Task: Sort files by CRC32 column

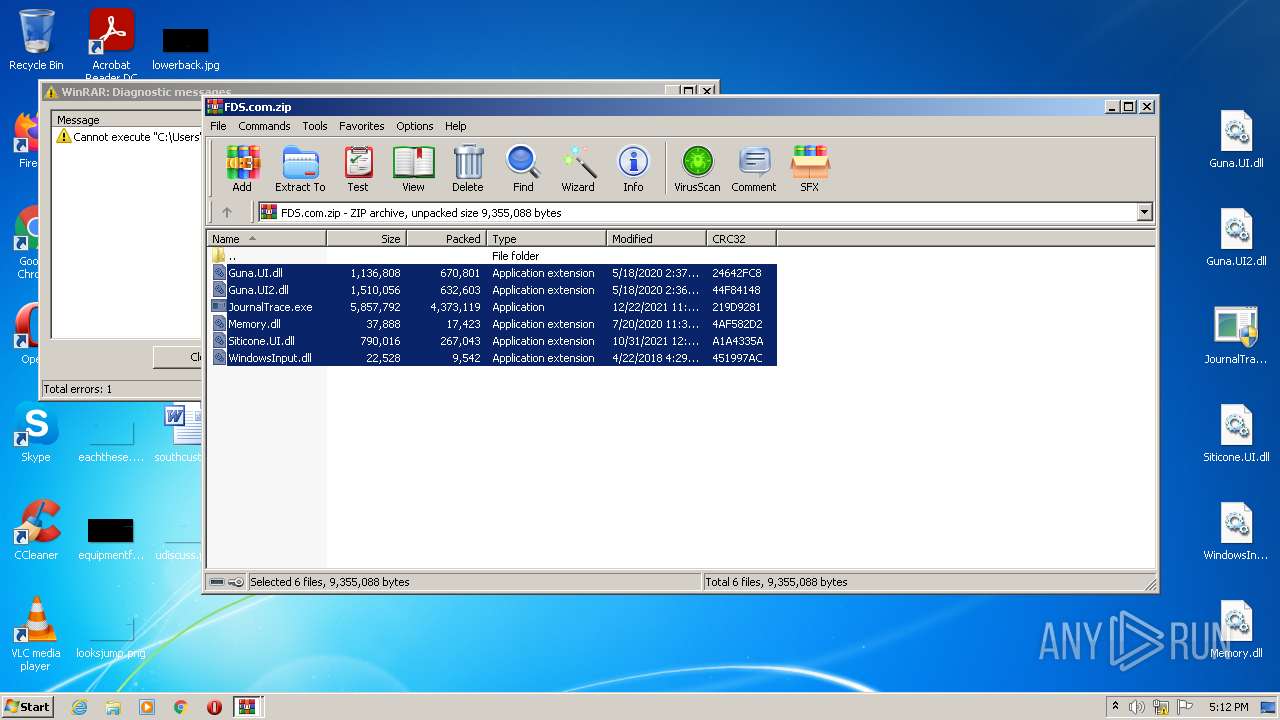Action: point(741,239)
